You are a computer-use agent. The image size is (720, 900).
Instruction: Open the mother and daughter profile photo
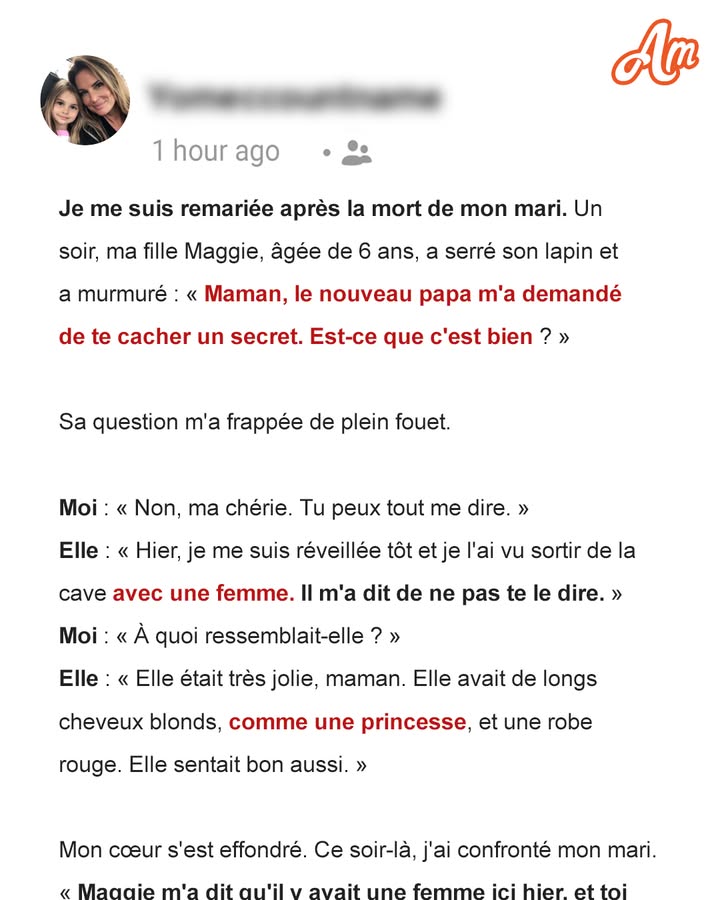(x=85, y=100)
